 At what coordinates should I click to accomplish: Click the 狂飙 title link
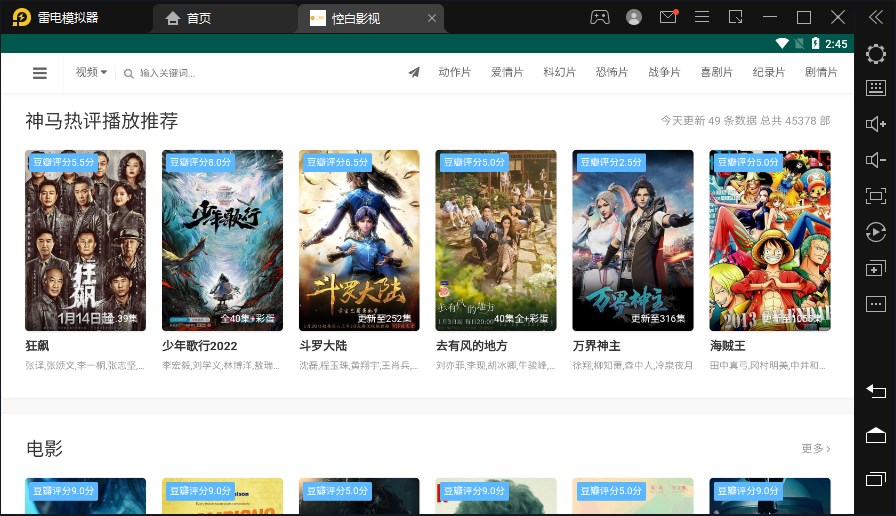click(x=37, y=346)
